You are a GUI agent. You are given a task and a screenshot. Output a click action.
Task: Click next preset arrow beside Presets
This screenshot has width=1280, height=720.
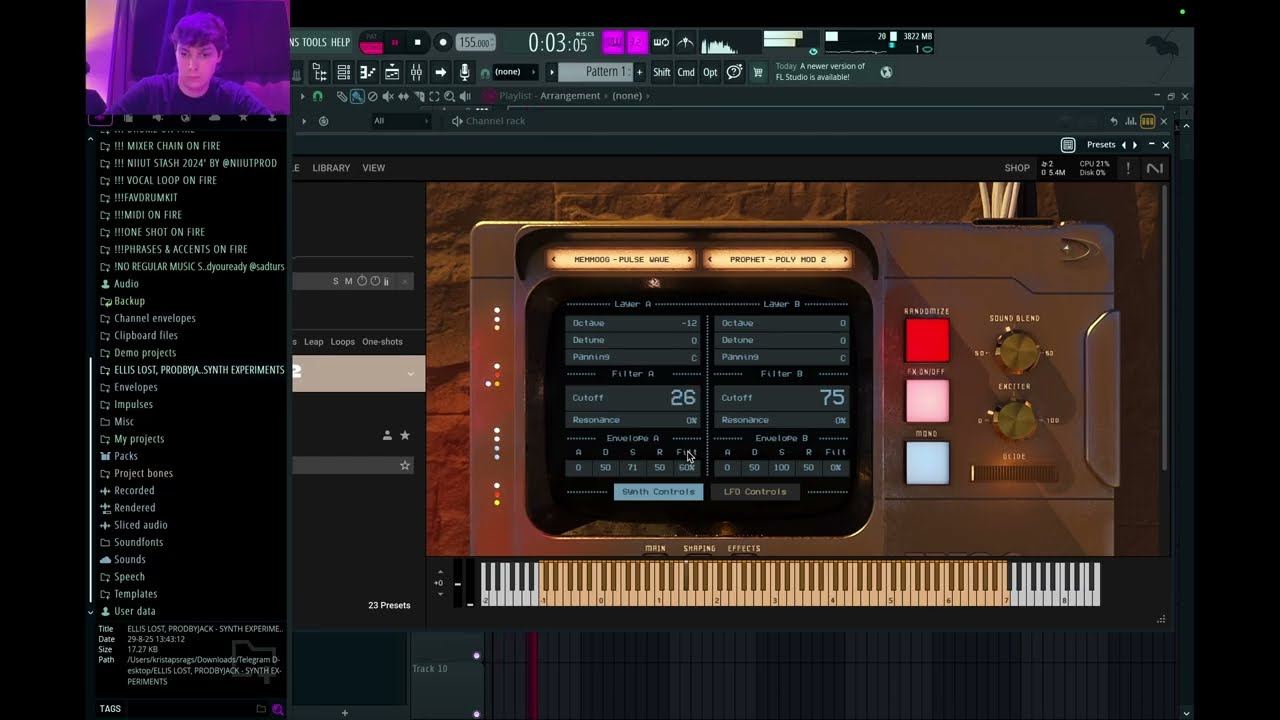point(1135,145)
